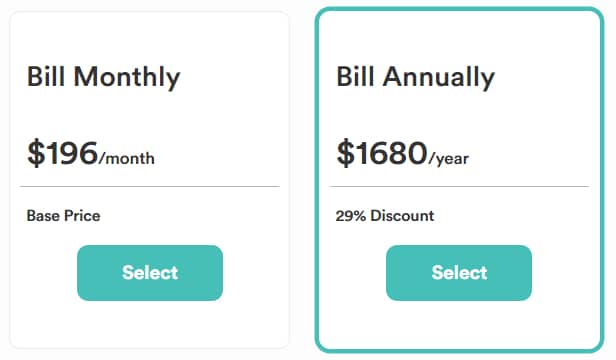
Task: Click the Base Price label
Action: (x=63, y=215)
